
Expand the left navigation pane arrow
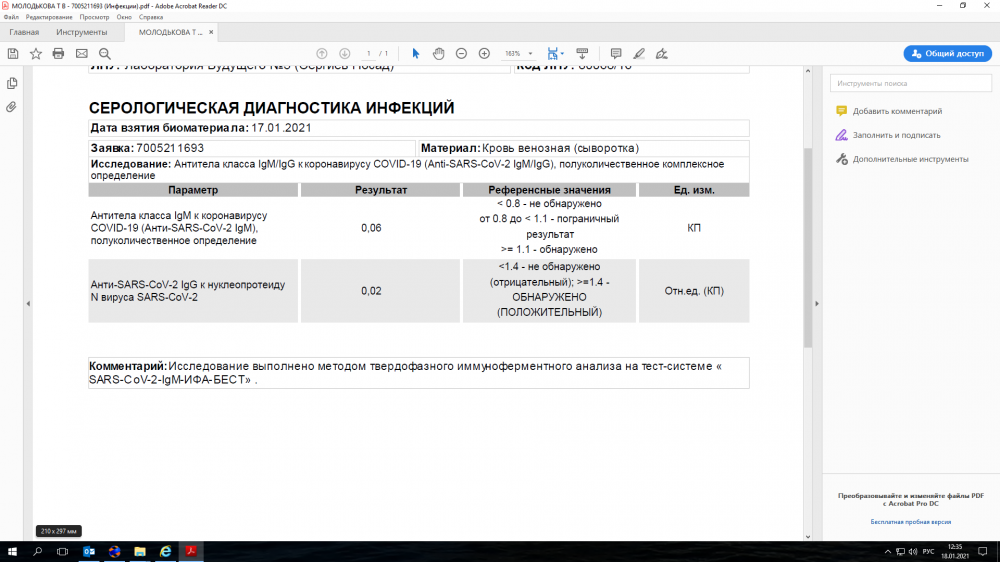click(x=28, y=303)
